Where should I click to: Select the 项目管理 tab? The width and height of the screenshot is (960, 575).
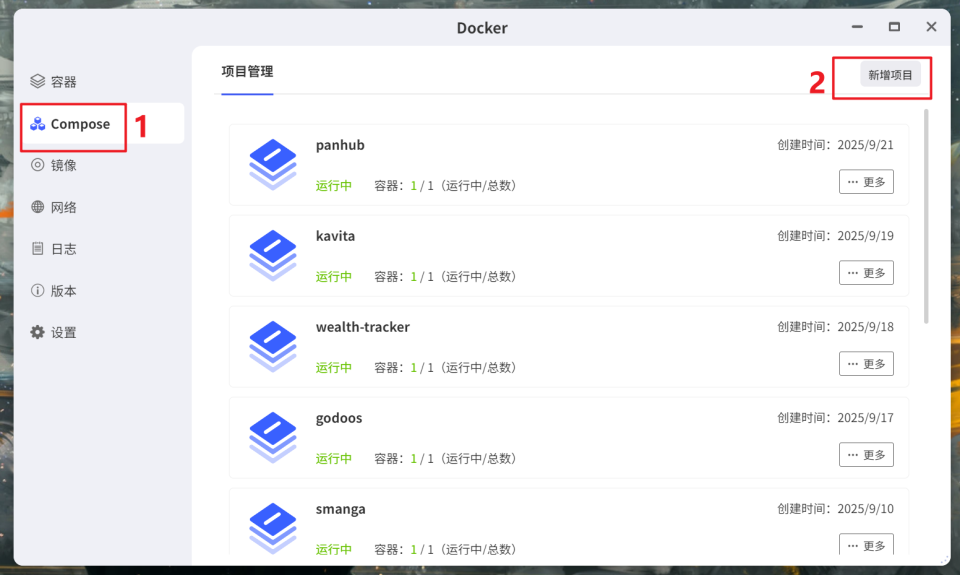point(247,72)
